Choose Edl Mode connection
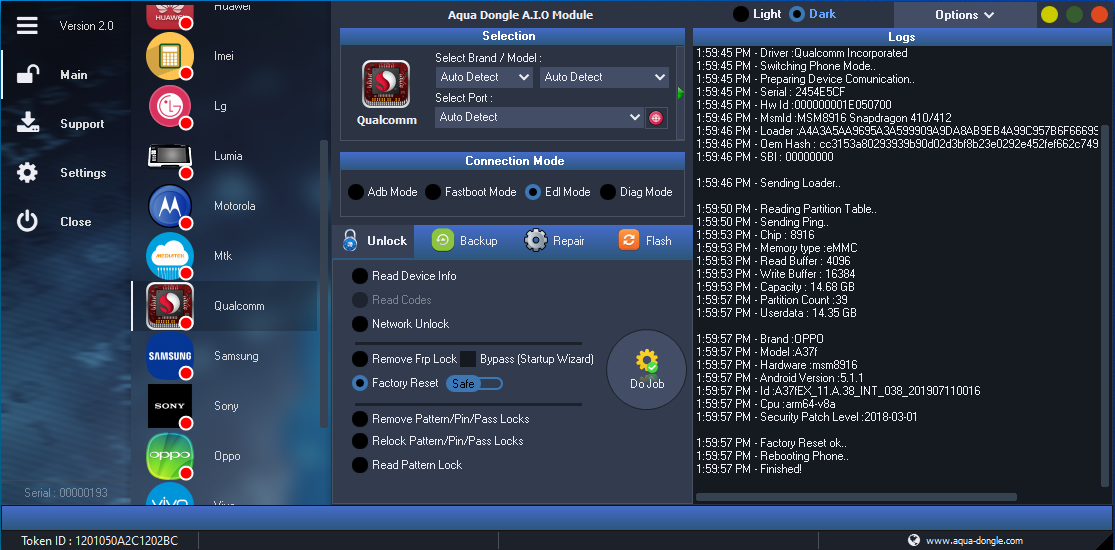 click(533, 192)
